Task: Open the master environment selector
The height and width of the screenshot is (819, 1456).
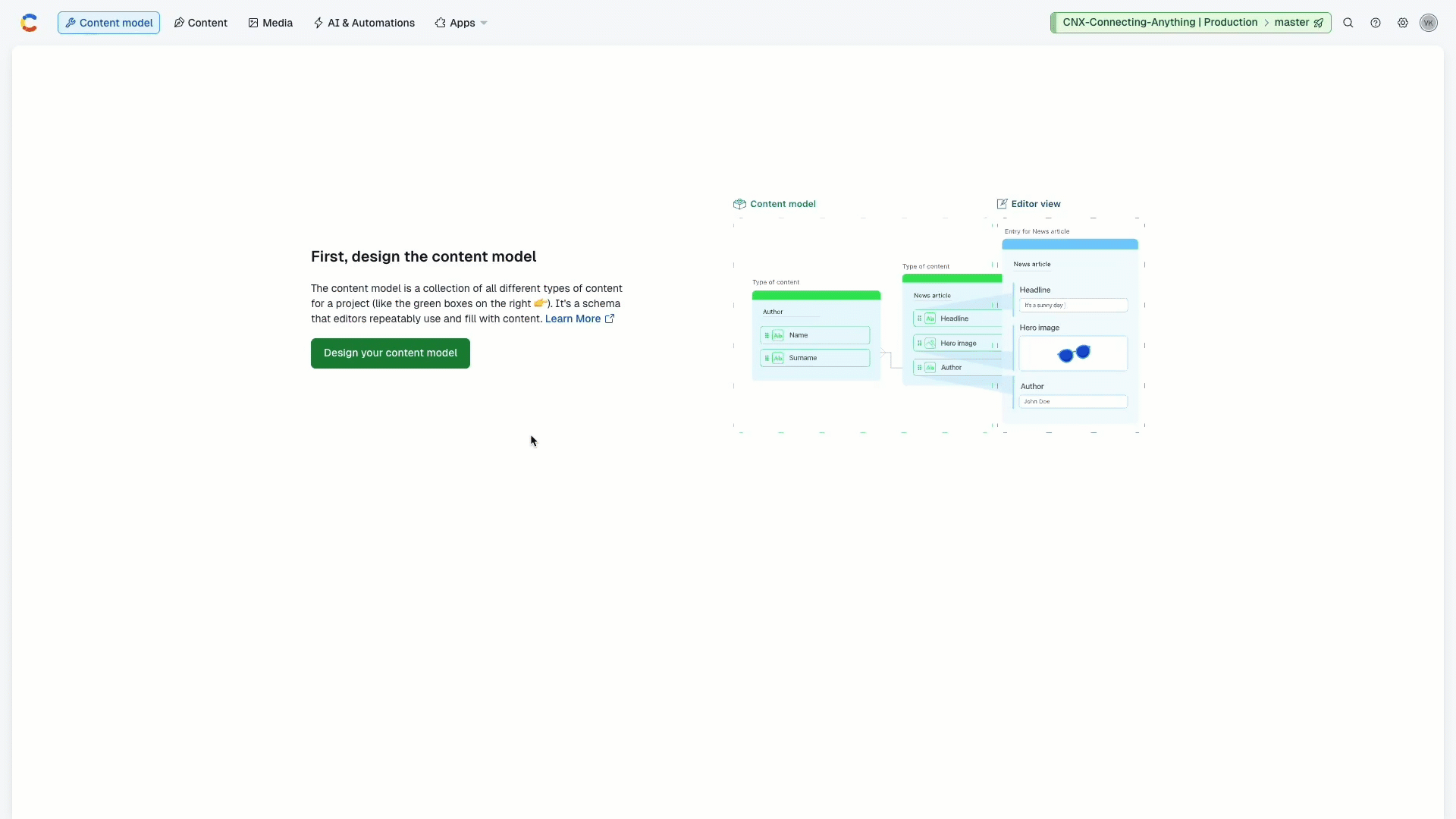Action: tap(1291, 23)
